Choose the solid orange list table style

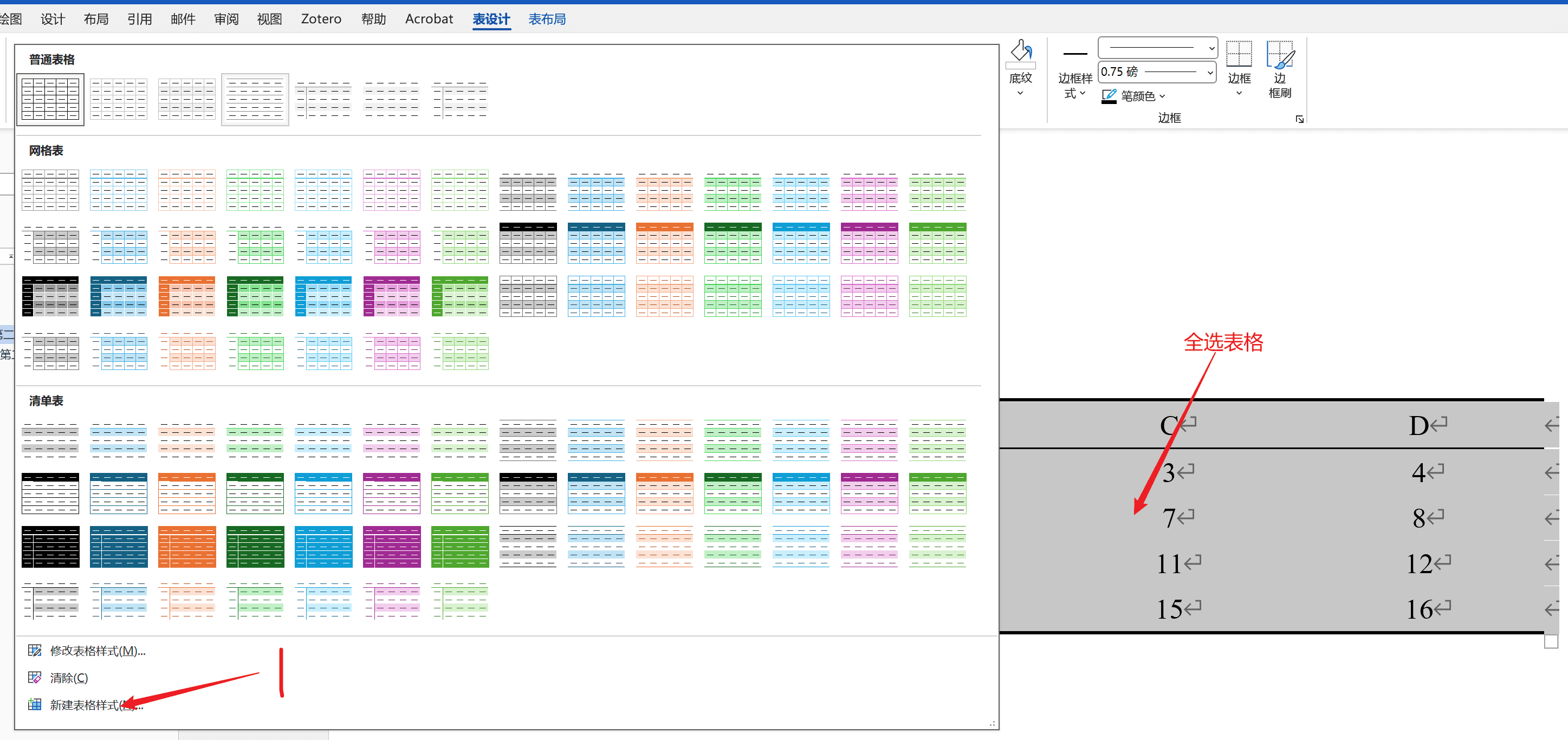click(x=187, y=547)
